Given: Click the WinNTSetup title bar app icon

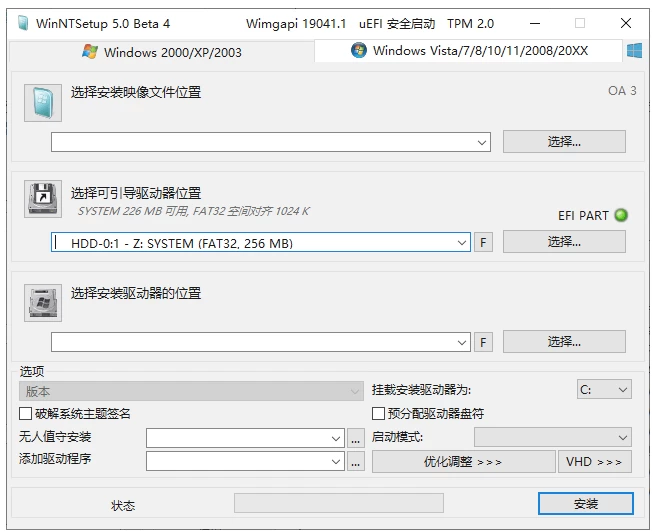Looking at the screenshot, I should 23,23.
